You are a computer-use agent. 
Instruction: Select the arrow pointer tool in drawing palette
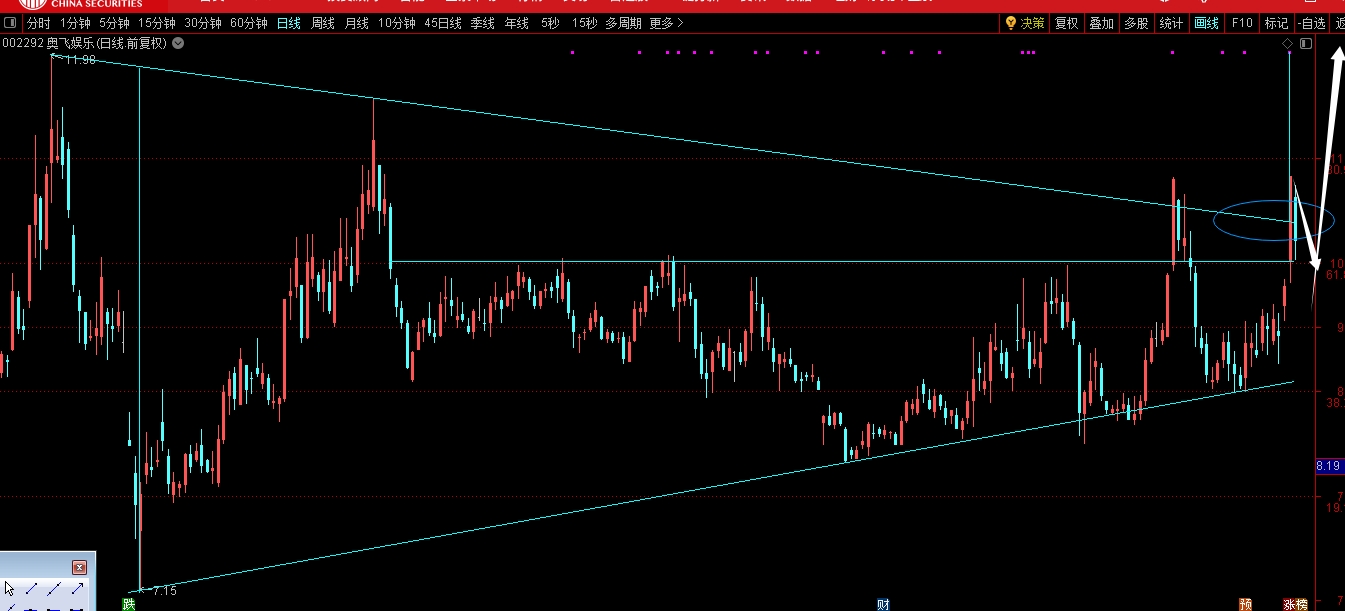coord(10,588)
